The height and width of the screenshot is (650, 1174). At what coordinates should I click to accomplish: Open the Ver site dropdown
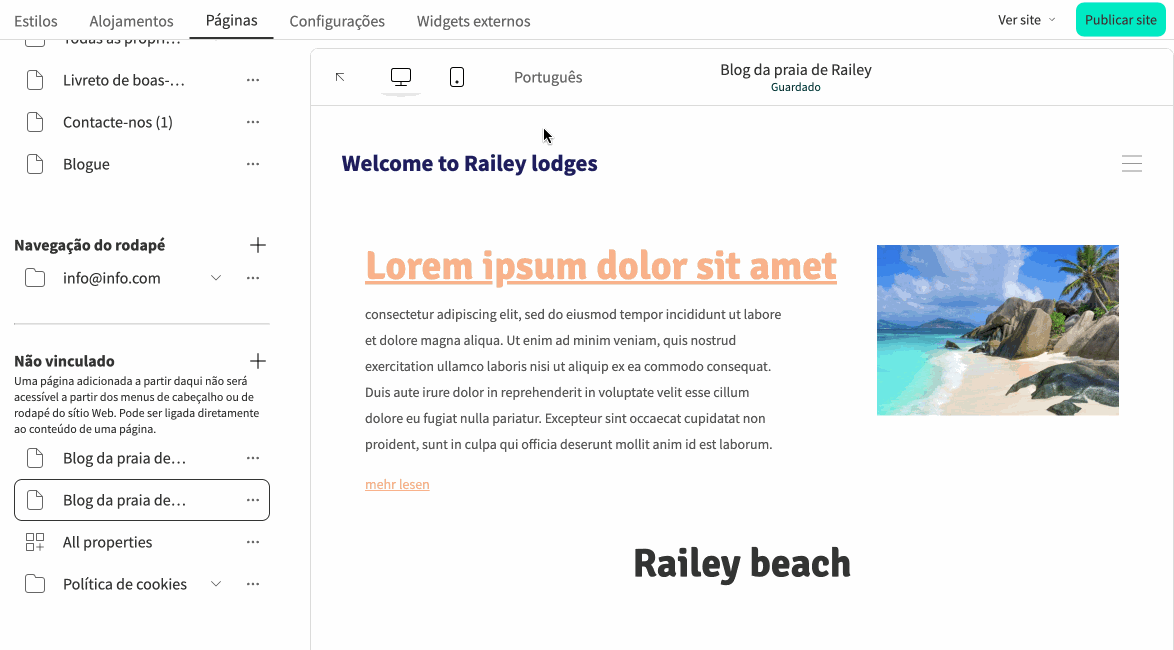[1026, 20]
